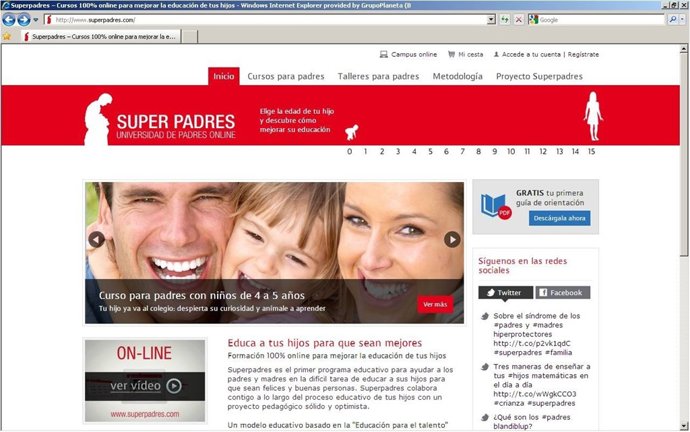Click the page scrollbar up arrow
690x432 pixels.
click(x=684, y=49)
